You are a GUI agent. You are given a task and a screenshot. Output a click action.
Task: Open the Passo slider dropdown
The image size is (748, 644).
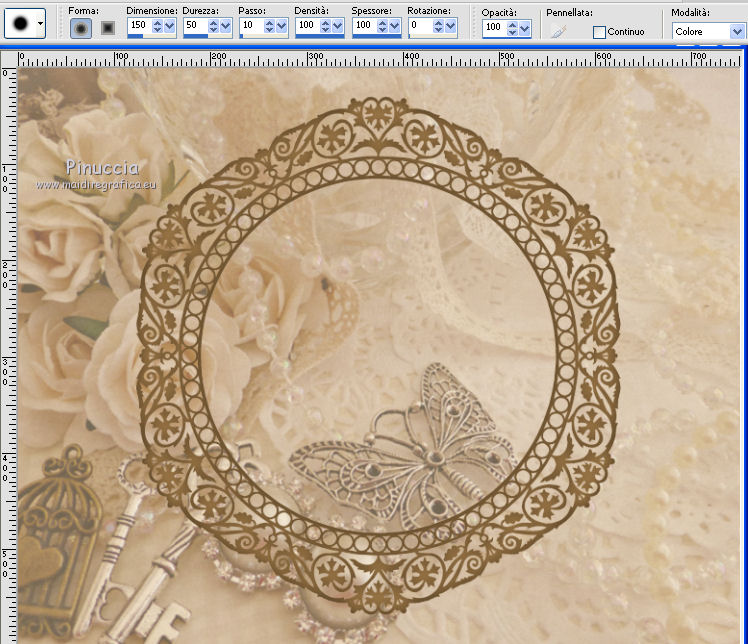click(282, 26)
